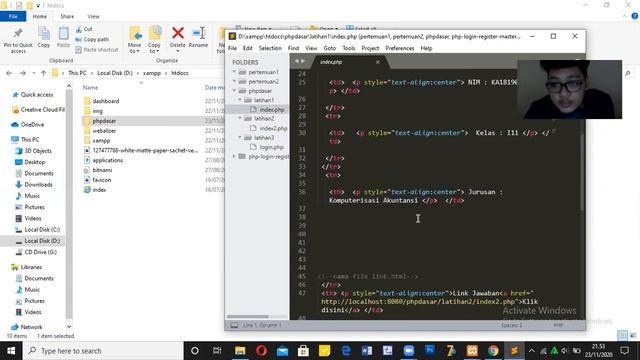Open login.php in Sublime sidebar

271,147
